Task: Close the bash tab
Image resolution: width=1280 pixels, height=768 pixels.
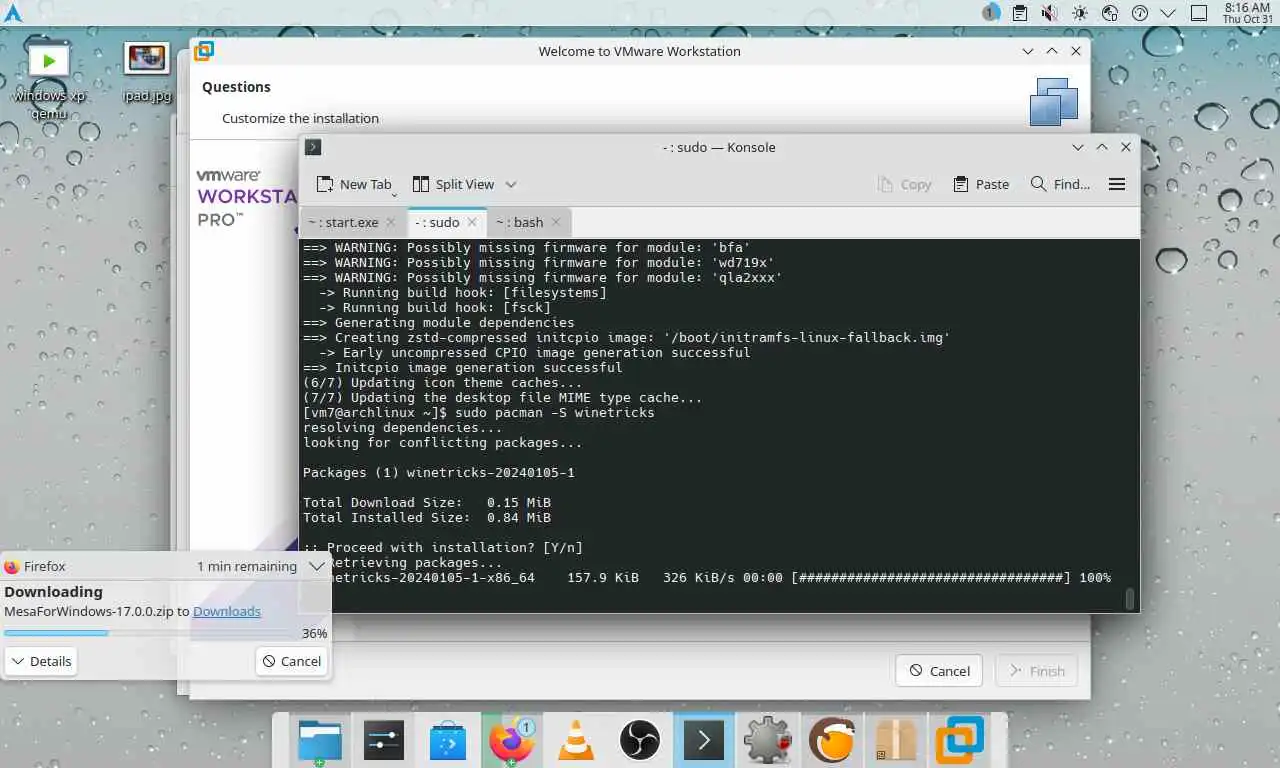Action: pyautogui.click(x=556, y=222)
